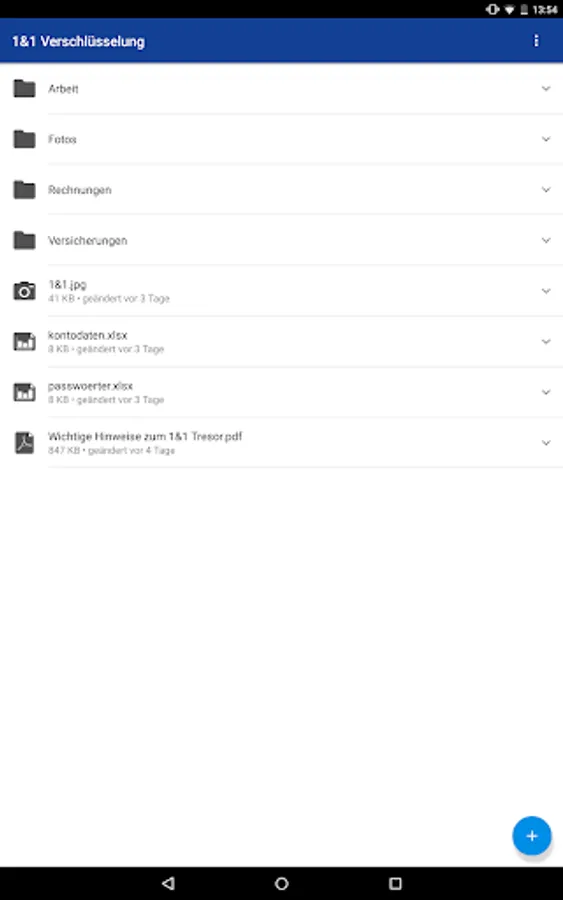
Task: Expand options chevron for Rechnungen folder
Action: click(x=546, y=189)
